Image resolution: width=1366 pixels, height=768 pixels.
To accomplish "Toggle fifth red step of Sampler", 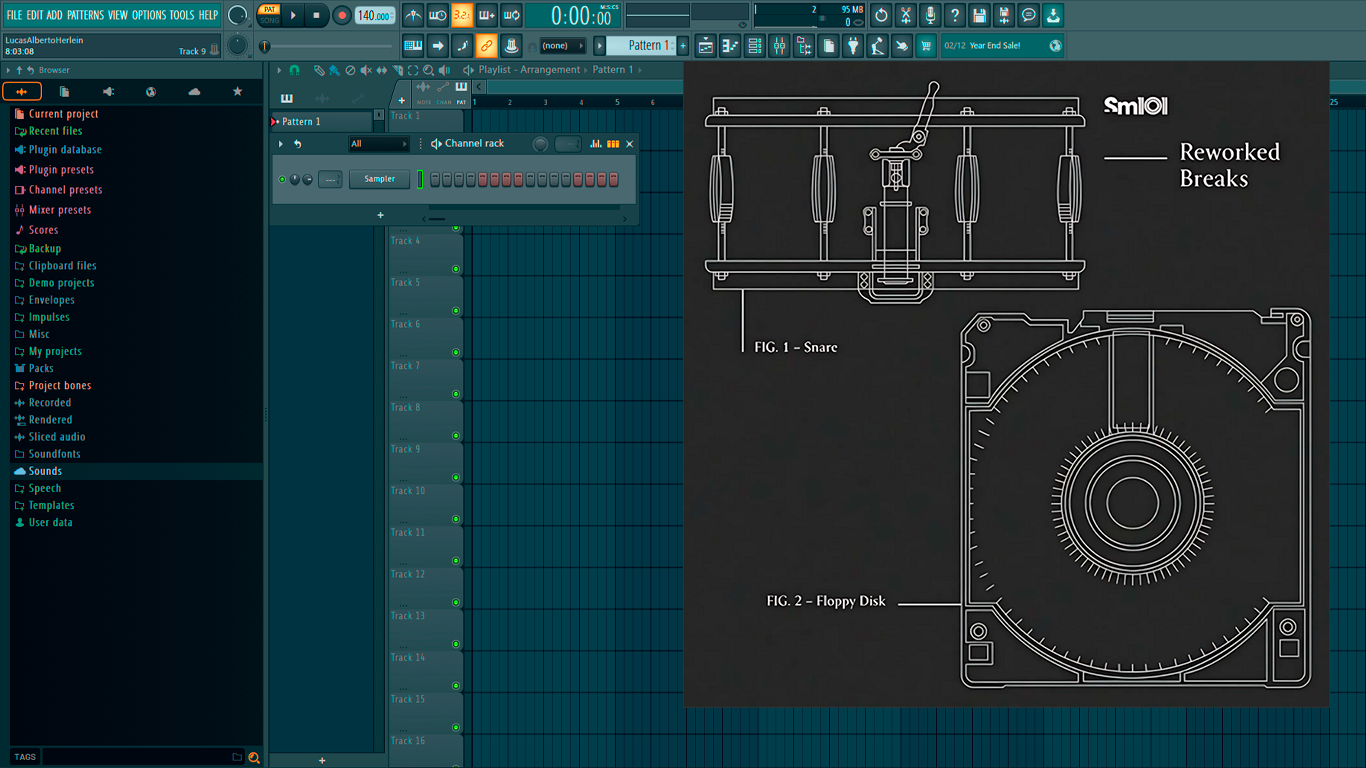I will click(x=482, y=179).
